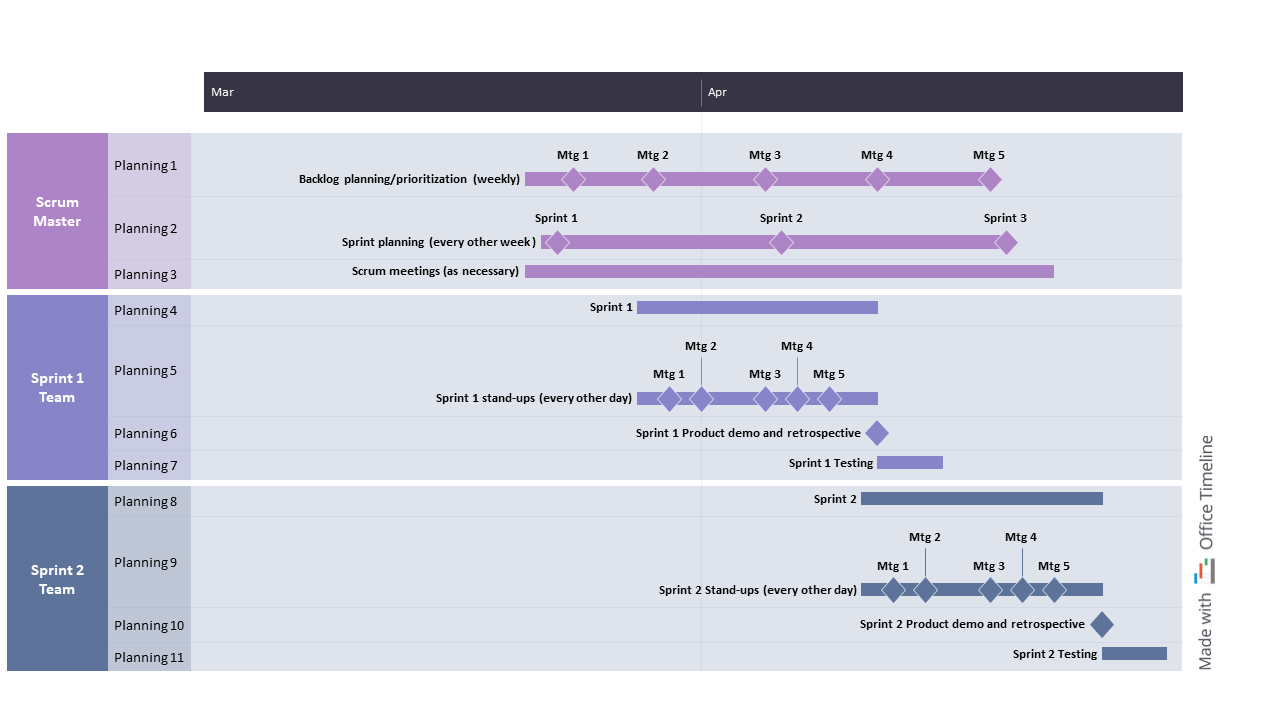Click the Apr month label in timescale
This screenshot has height=720, width=1280.
717,92
